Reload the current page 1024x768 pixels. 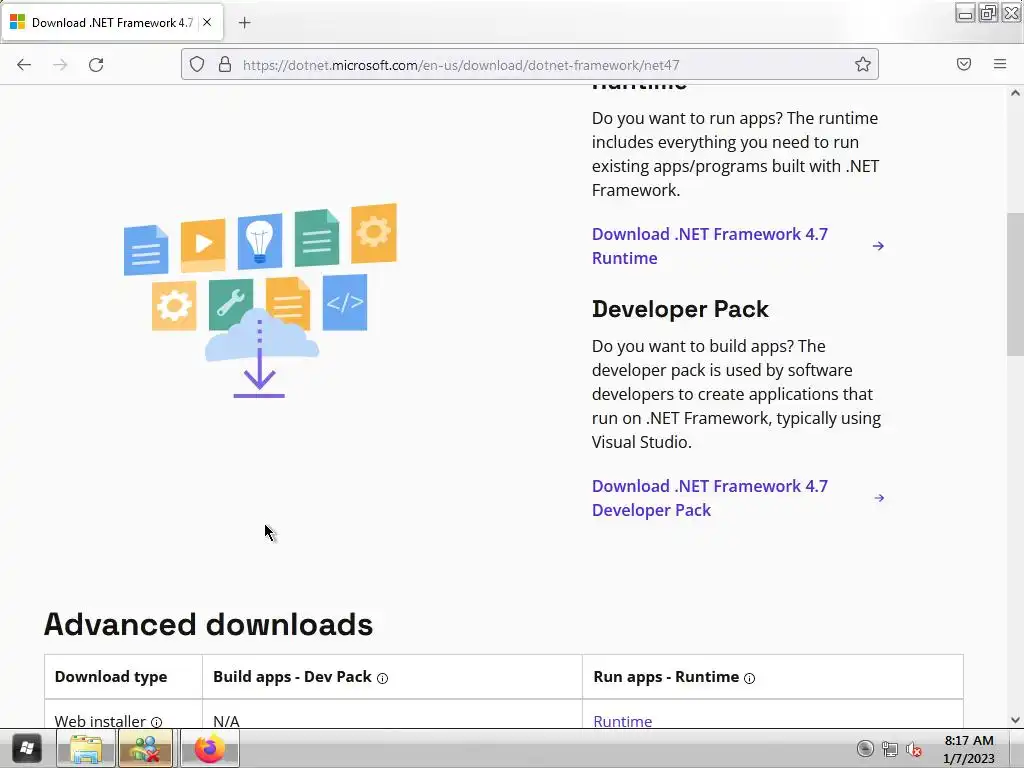pyautogui.click(x=96, y=65)
